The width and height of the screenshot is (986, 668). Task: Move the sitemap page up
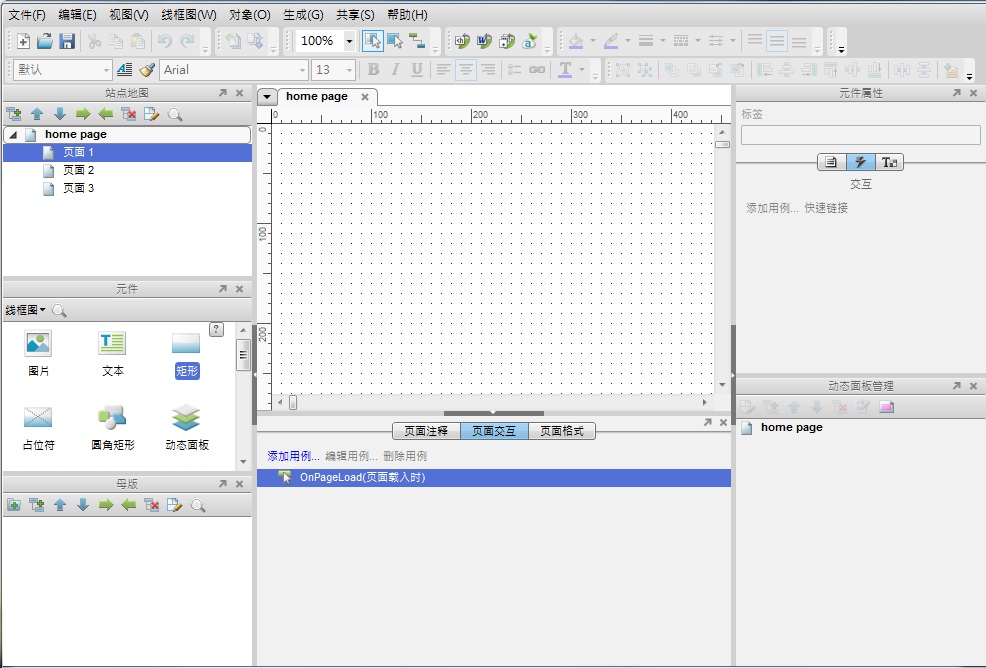point(37,114)
